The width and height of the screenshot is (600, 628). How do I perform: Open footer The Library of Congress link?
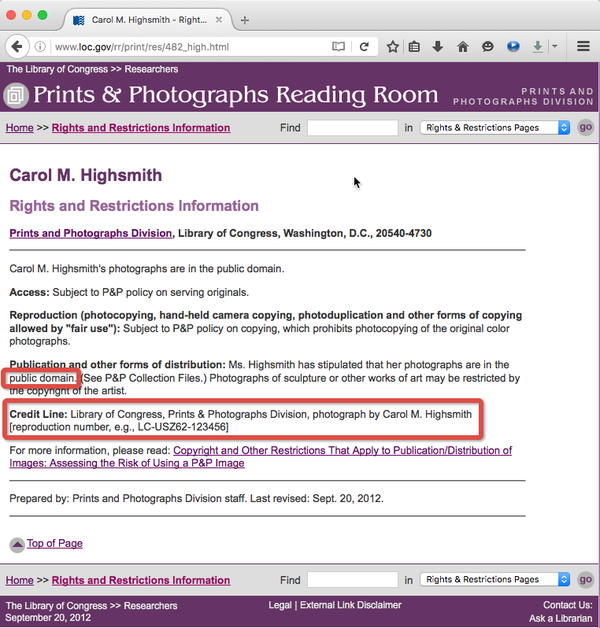[x=56, y=606]
